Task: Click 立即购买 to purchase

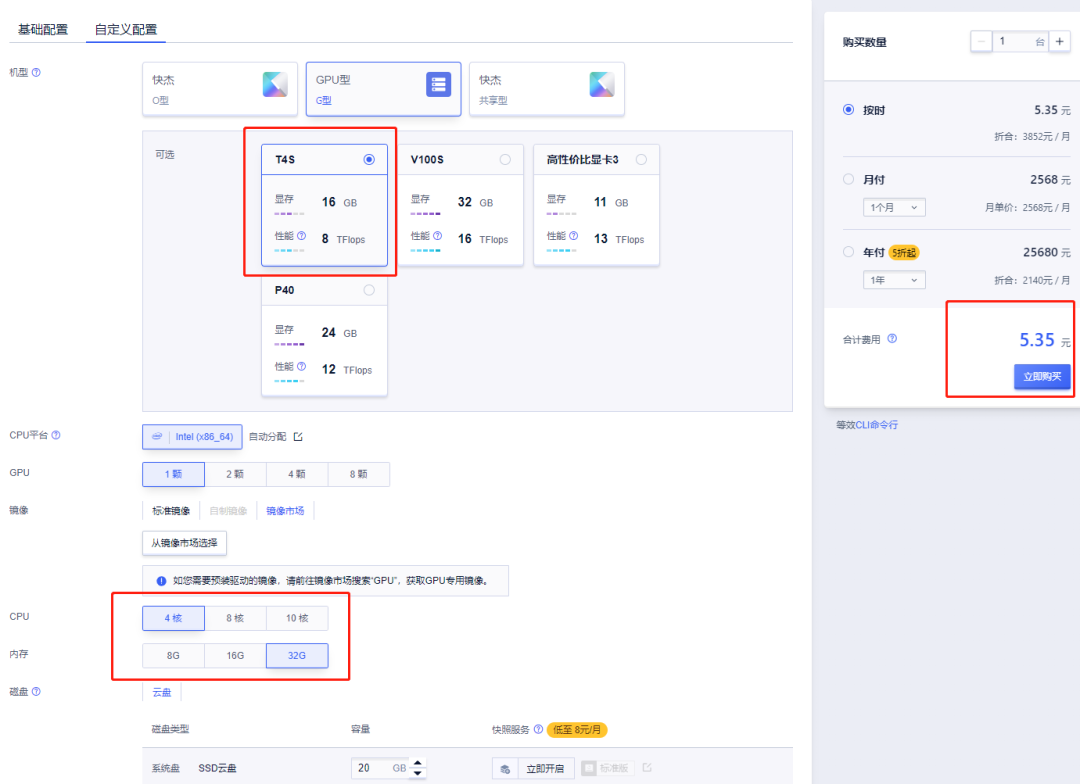Action: tap(1042, 376)
